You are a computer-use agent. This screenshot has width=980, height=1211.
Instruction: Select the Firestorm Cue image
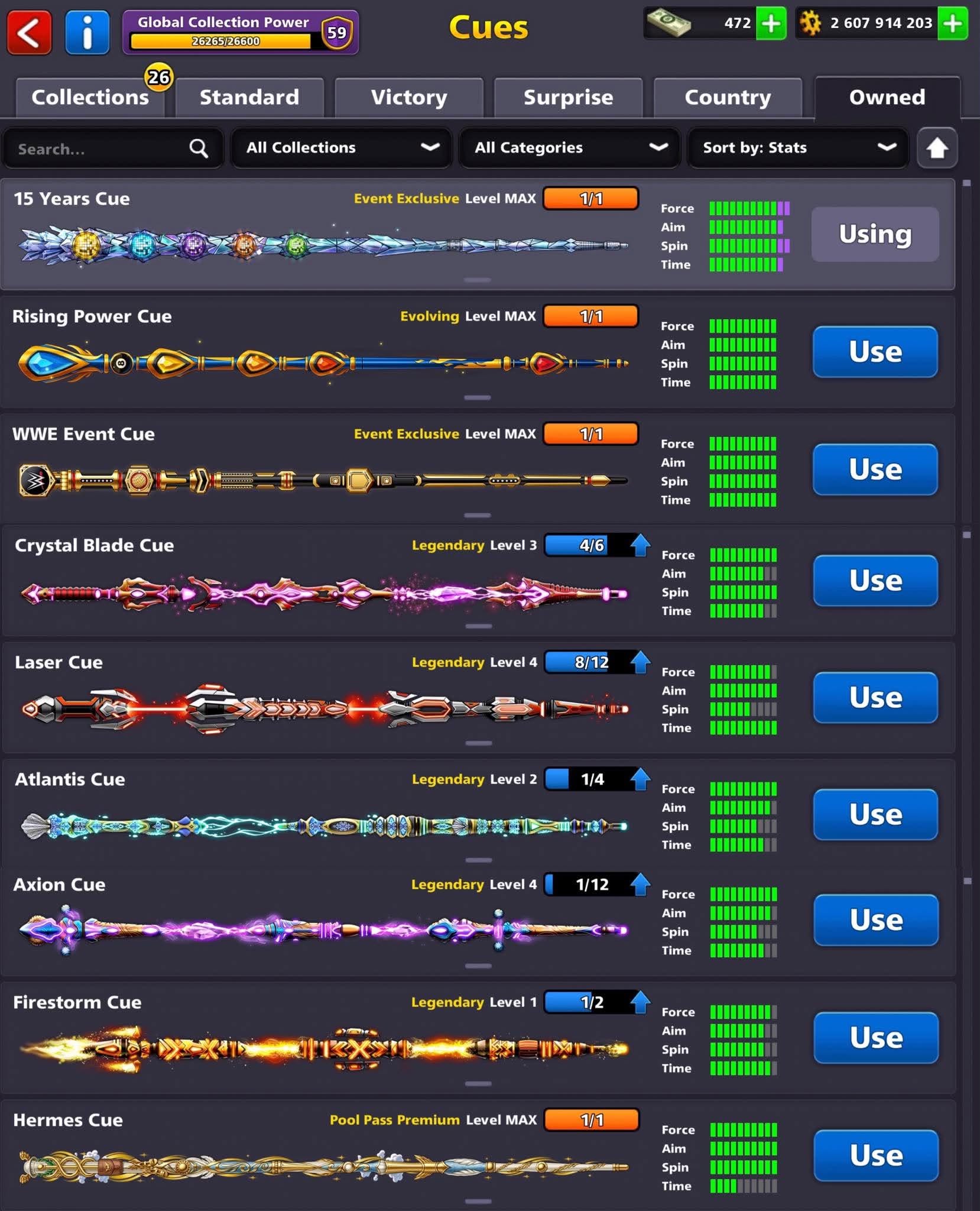click(324, 1049)
